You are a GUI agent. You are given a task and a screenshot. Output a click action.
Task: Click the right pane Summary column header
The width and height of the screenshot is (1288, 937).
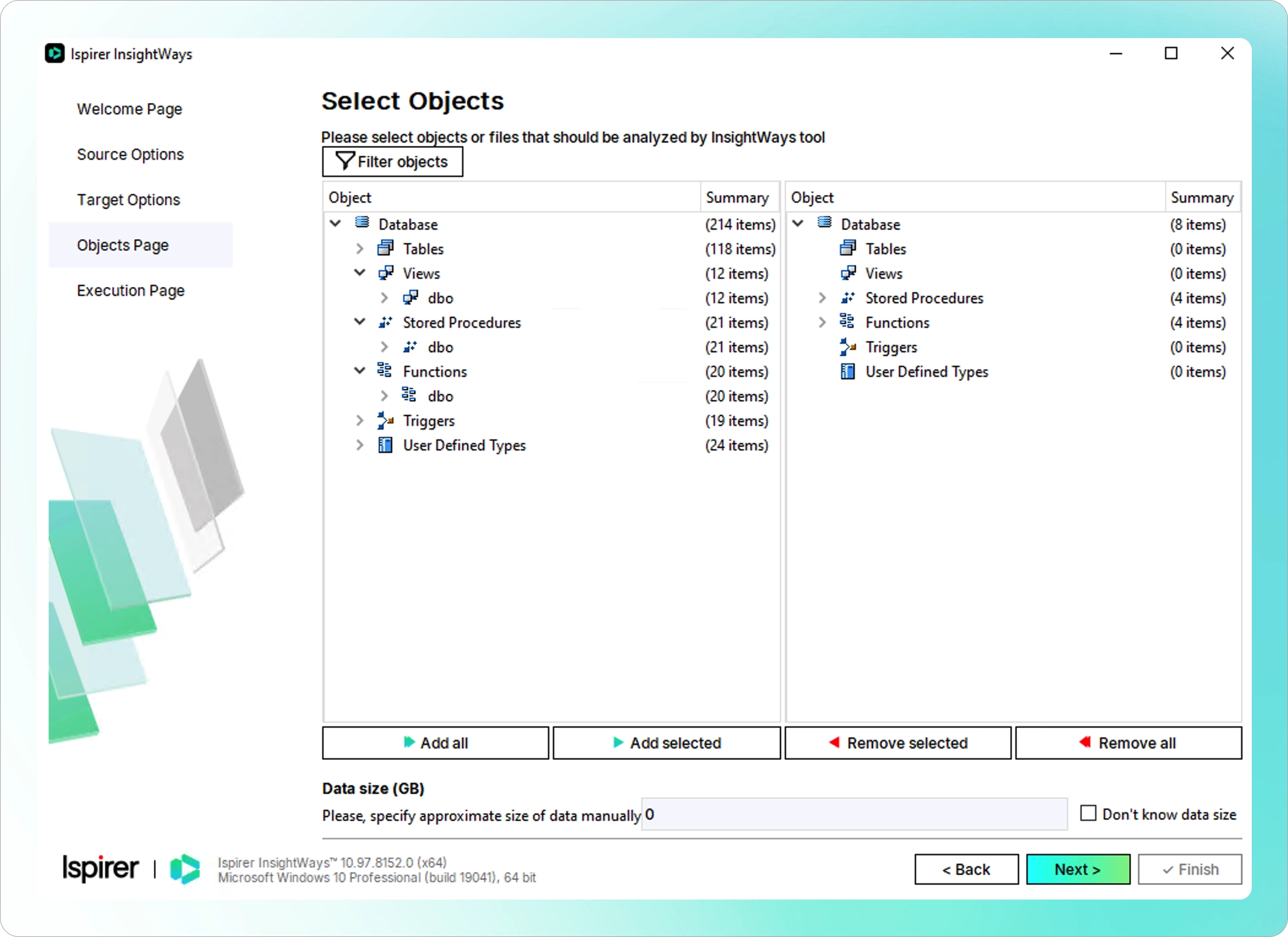(1203, 197)
